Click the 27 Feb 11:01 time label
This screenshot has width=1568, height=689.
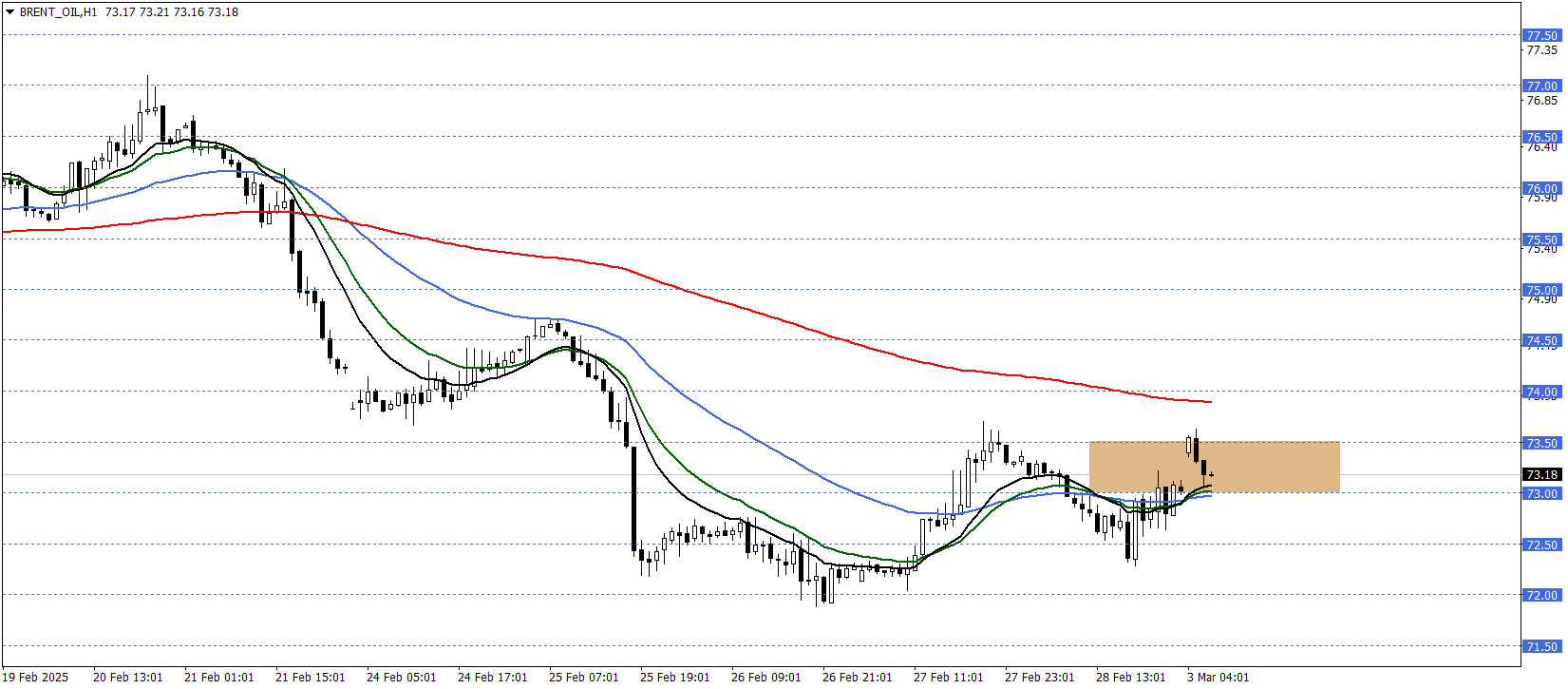(949, 678)
